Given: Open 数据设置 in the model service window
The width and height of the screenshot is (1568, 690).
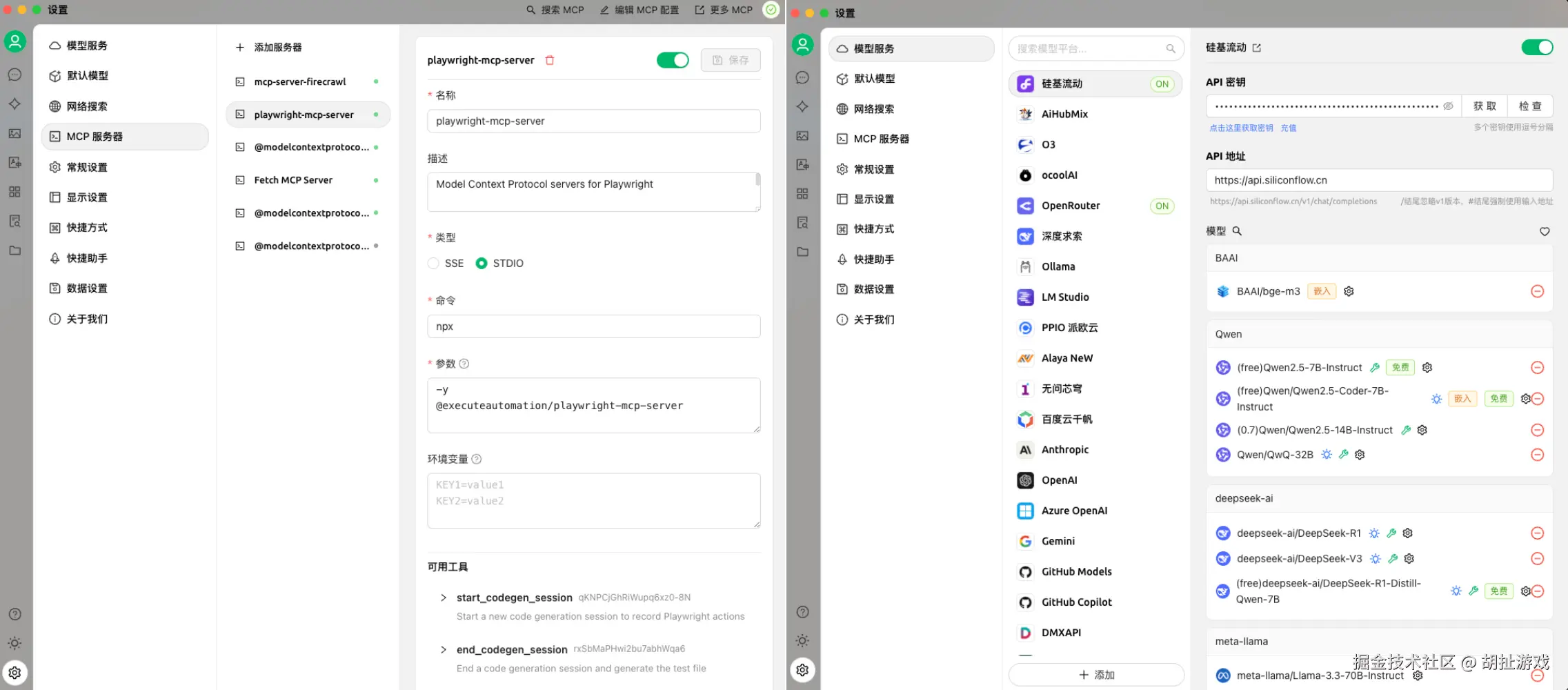Looking at the screenshot, I should click(911, 289).
